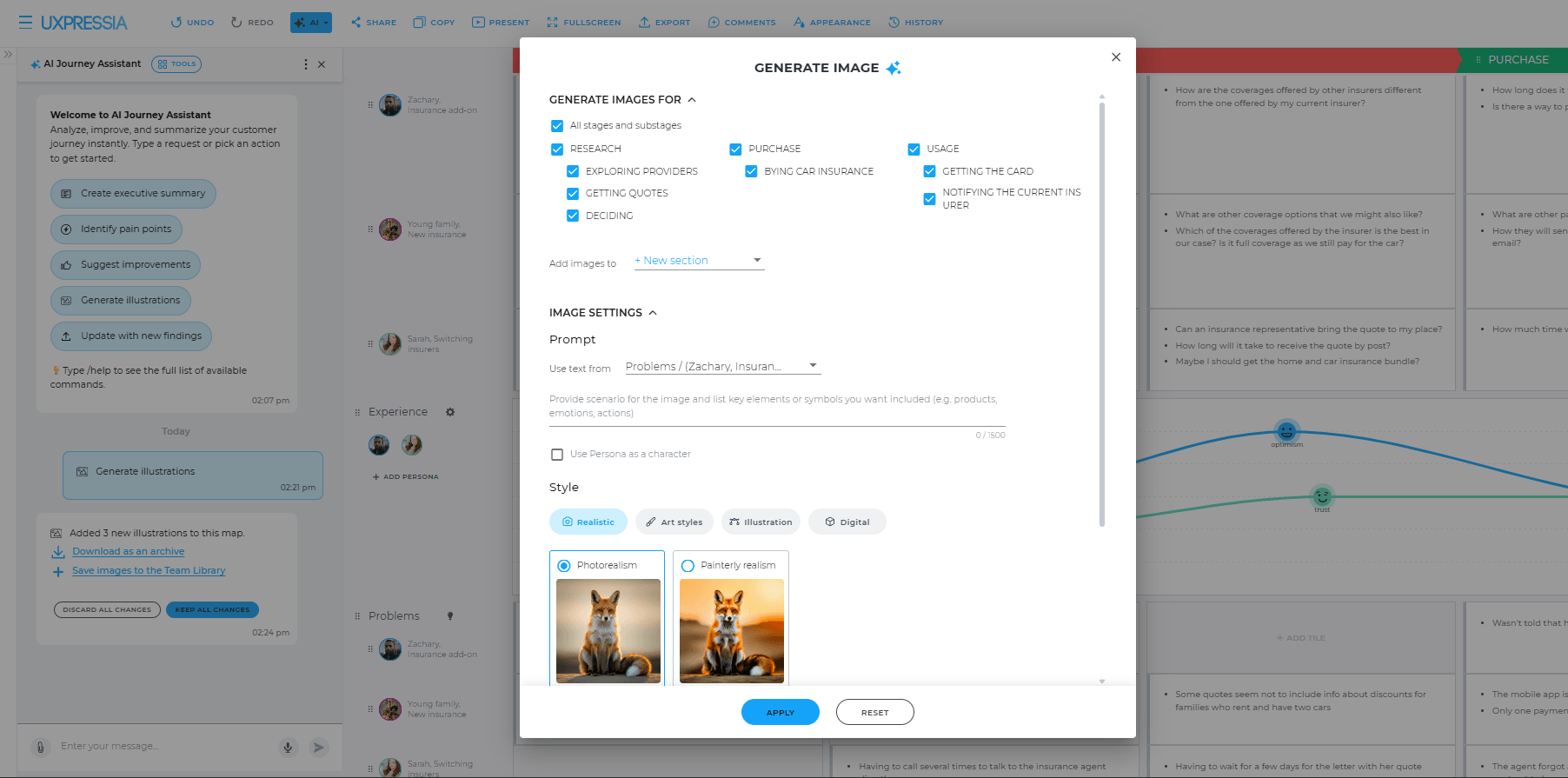The height and width of the screenshot is (778, 1568).
Task: Collapse the Image Settings section
Action: [x=653, y=313]
